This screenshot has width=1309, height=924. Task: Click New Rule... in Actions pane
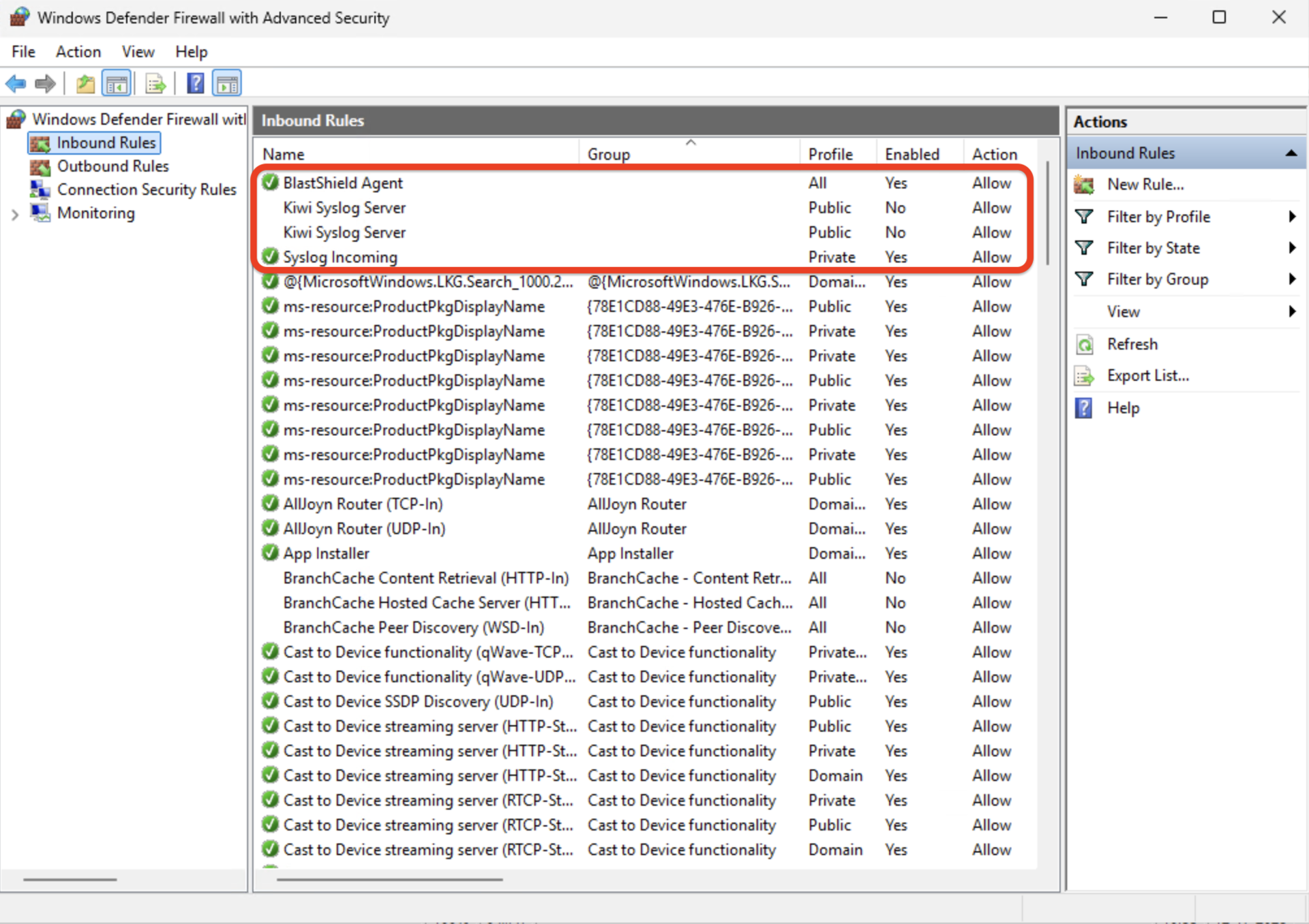(1145, 185)
